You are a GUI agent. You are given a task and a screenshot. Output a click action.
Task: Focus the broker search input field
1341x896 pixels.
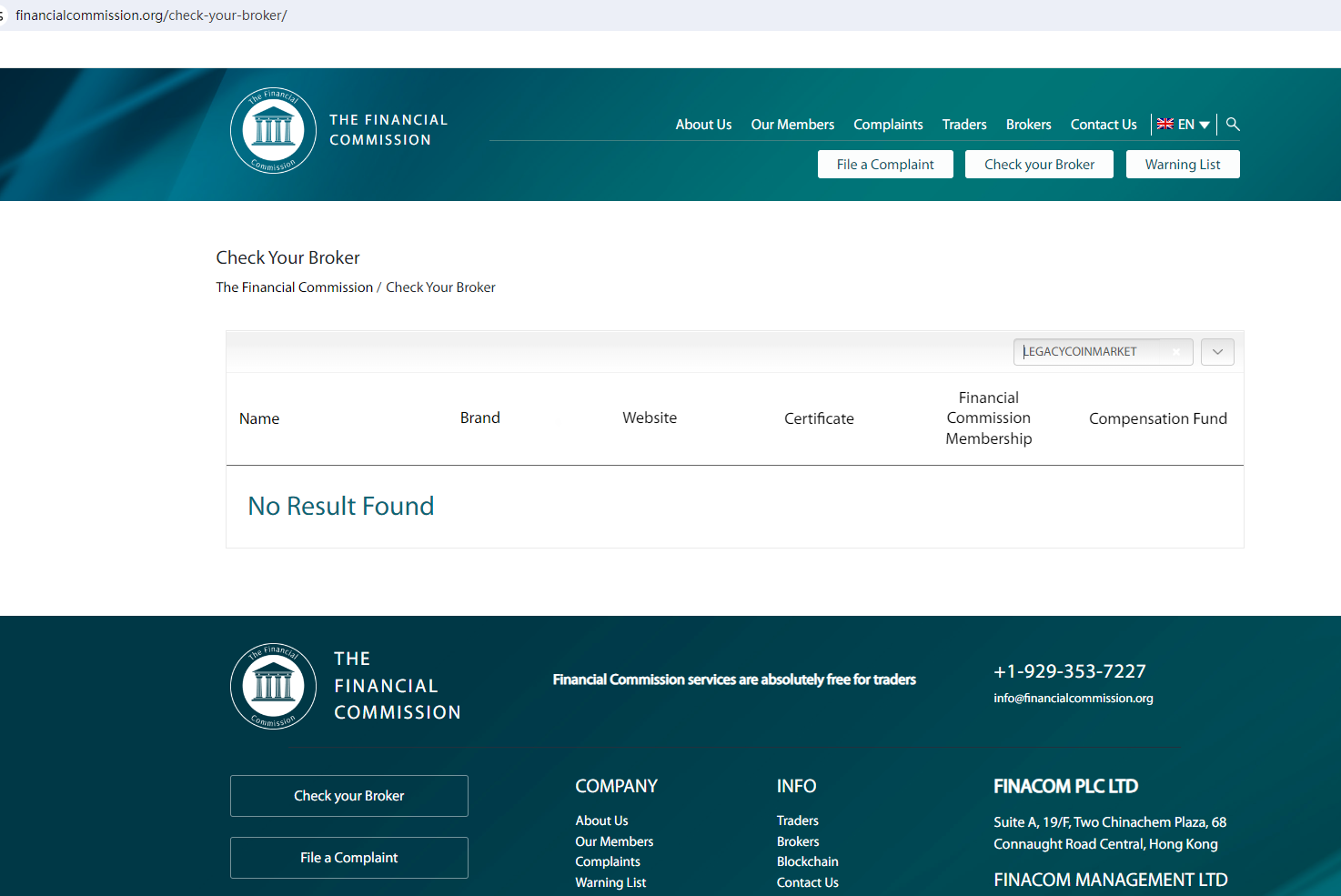coord(1092,352)
